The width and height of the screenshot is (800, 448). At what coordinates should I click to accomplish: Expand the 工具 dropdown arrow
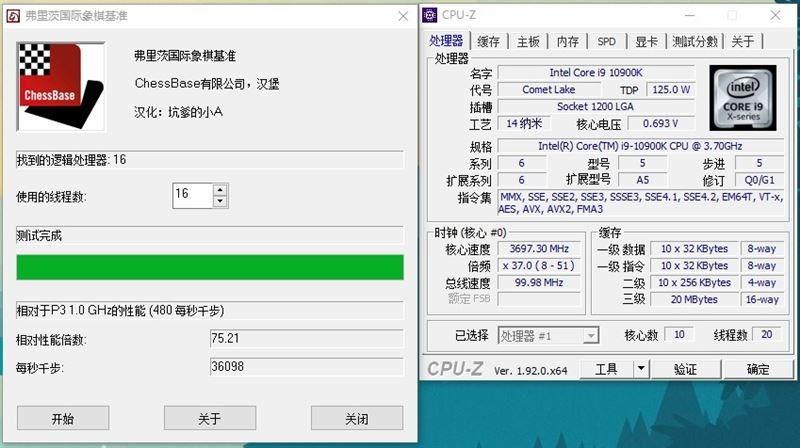tap(641, 369)
